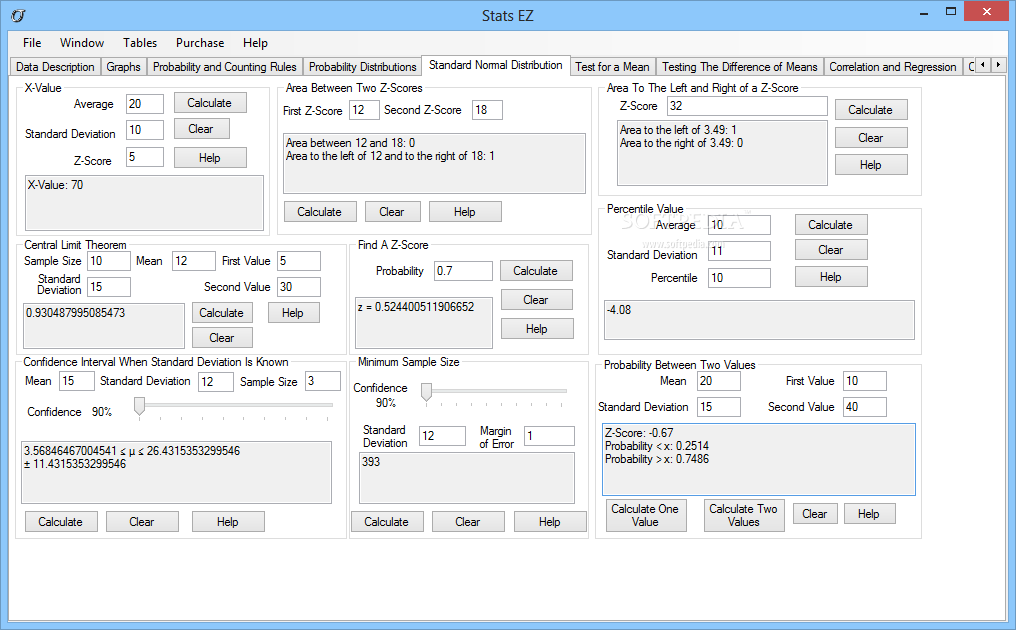The height and width of the screenshot is (630, 1016).
Task: Focus the Confidence Interval Mean field
Action: (x=76, y=380)
